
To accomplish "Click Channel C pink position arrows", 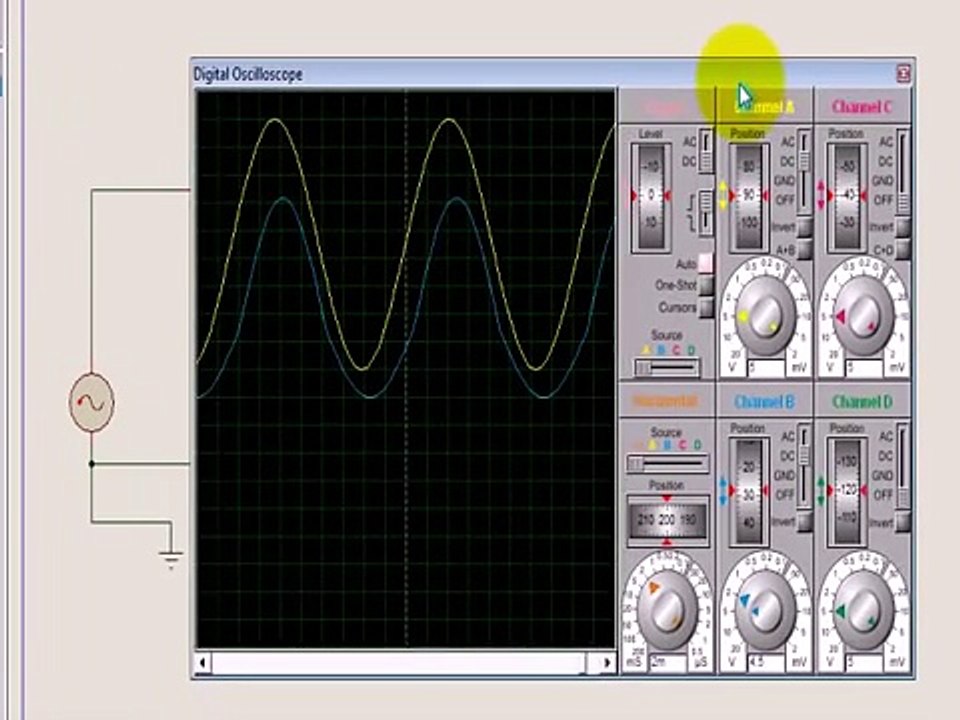I will pyautogui.click(x=820, y=195).
